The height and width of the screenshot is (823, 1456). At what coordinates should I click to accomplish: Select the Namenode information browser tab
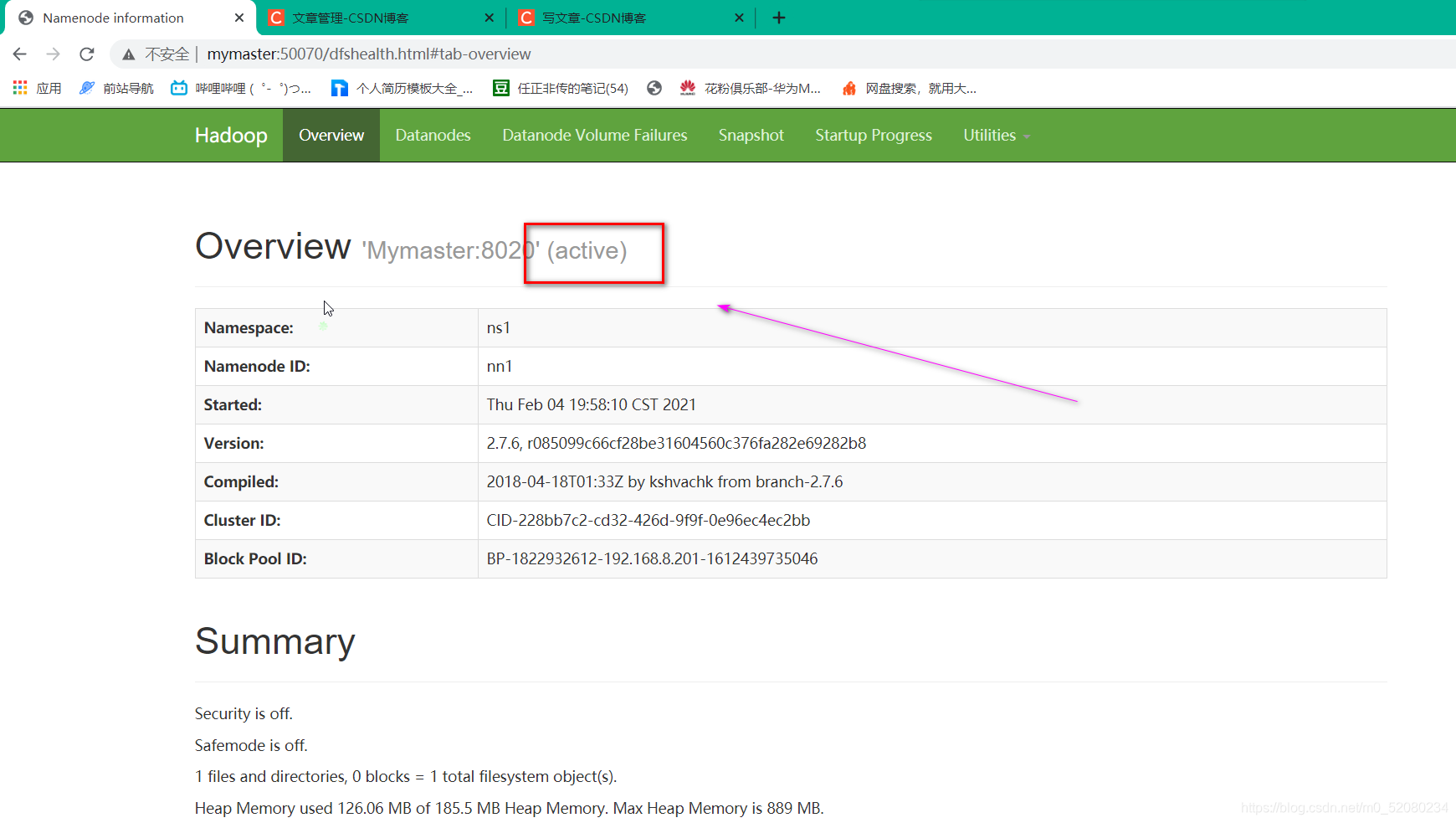click(130, 18)
